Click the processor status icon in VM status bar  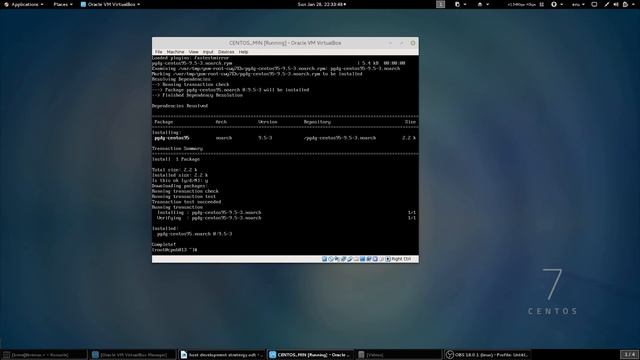click(375, 259)
